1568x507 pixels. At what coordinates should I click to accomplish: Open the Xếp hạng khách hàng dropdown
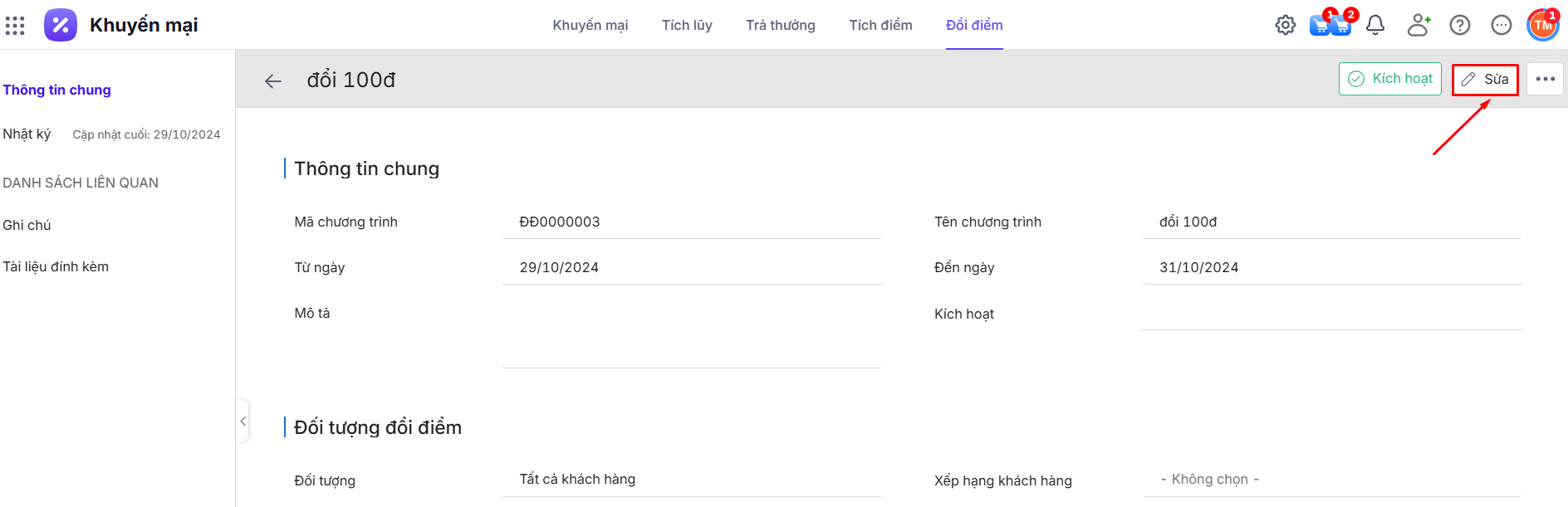(x=1331, y=480)
